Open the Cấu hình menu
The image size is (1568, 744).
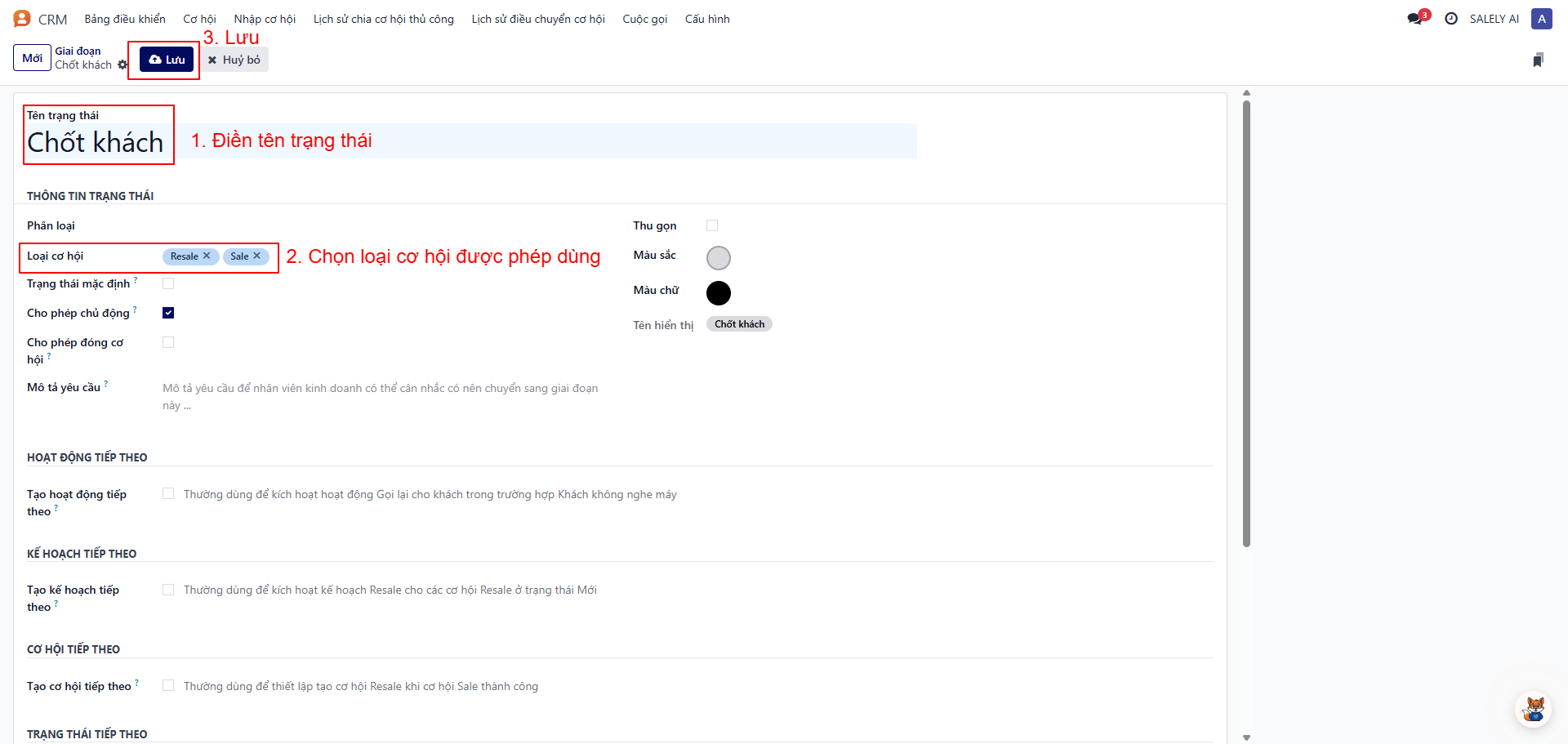tap(707, 19)
